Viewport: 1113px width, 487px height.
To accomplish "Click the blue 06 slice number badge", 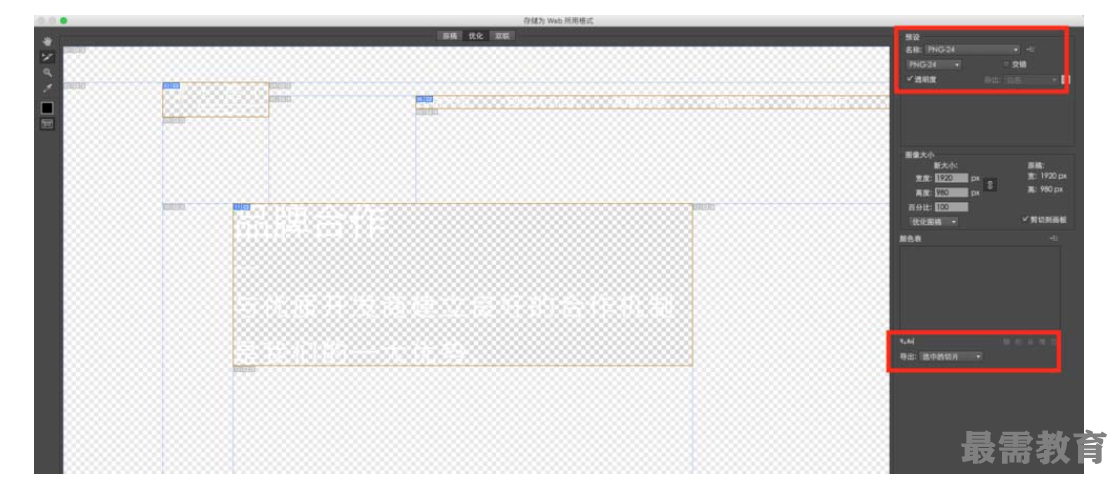I will point(424,99).
